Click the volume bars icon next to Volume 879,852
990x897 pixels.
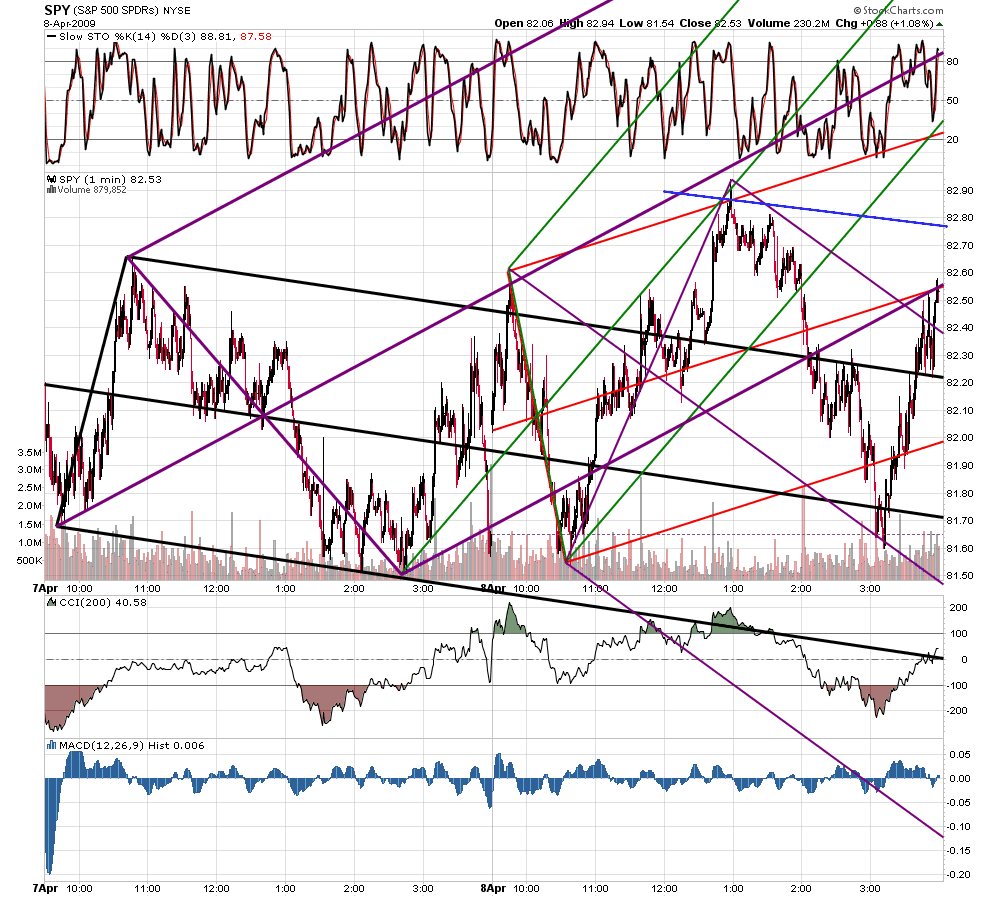52,190
